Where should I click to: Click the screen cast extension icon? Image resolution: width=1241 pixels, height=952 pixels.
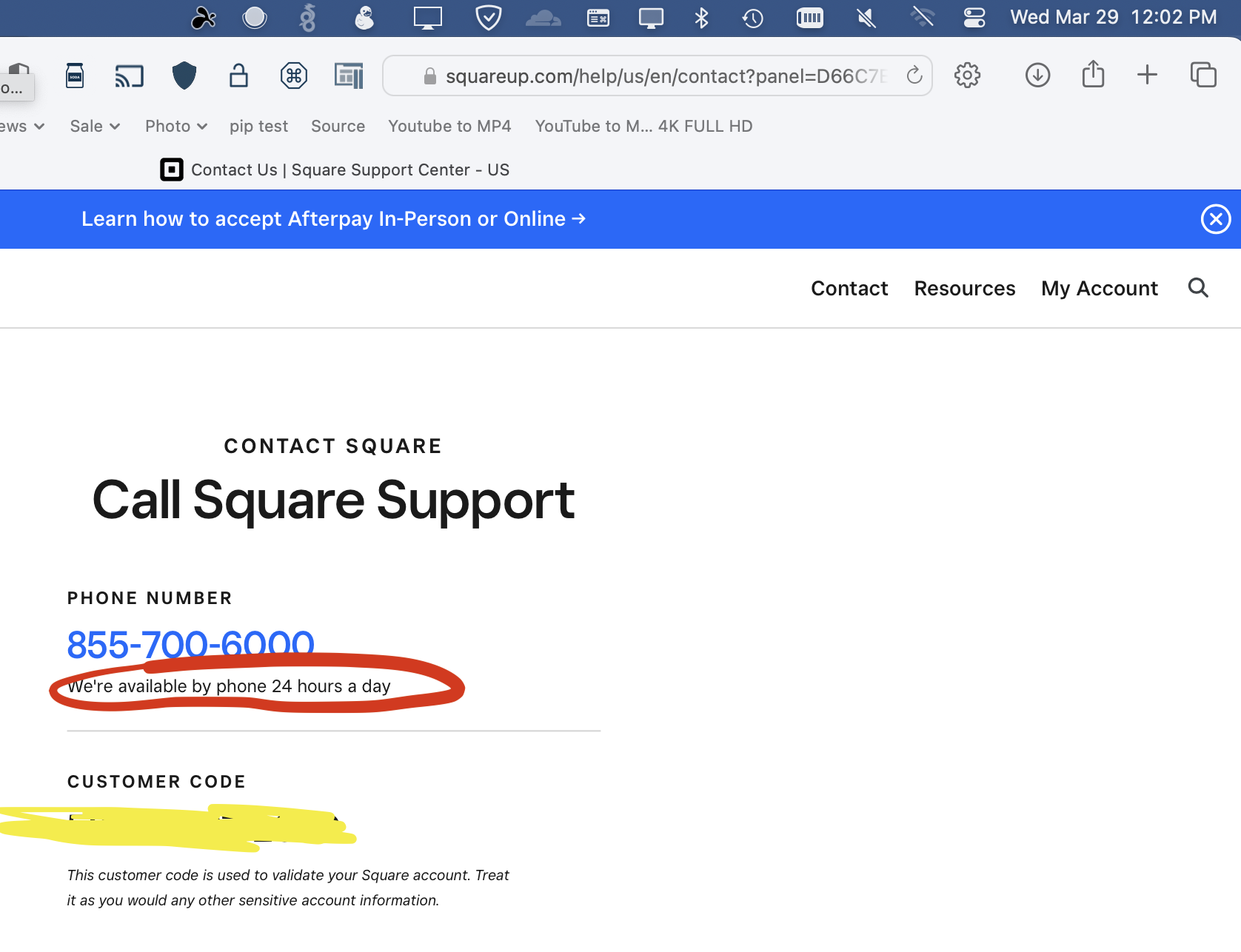click(129, 76)
